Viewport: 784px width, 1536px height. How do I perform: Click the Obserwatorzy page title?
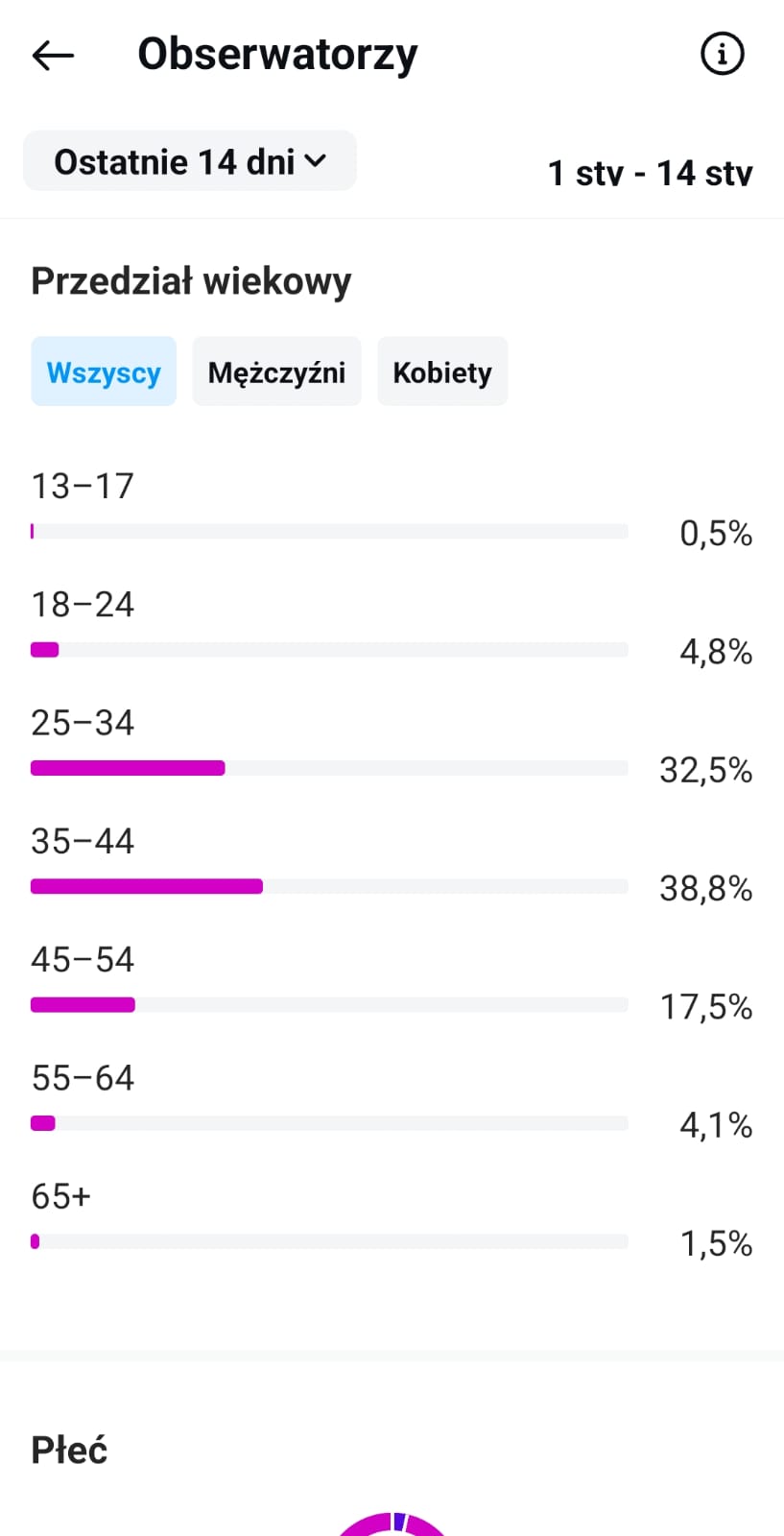point(277,55)
